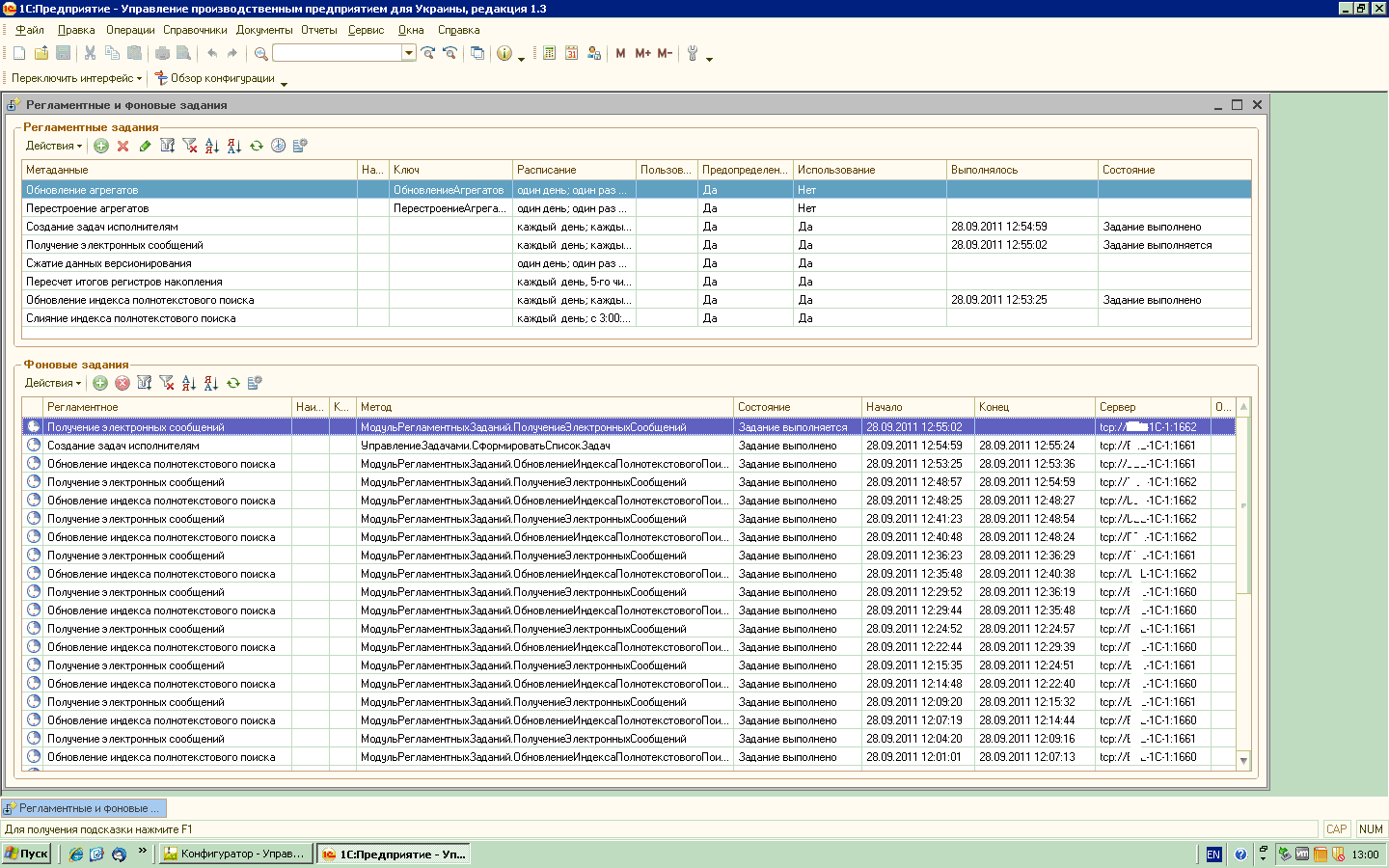Image resolution: width=1389 pixels, height=868 pixels.
Task: Add a new background job (green plus)
Action: [100, 383]
